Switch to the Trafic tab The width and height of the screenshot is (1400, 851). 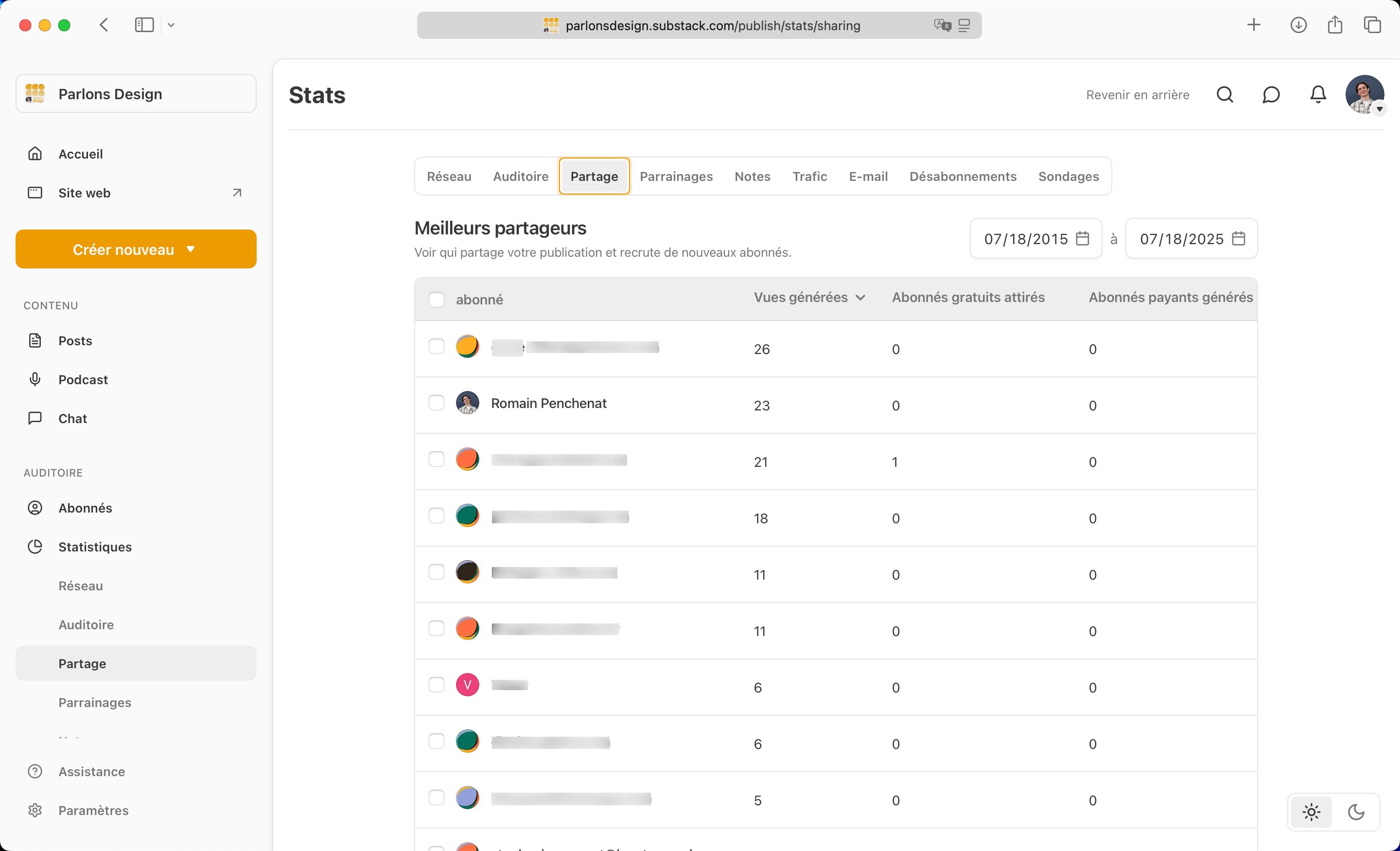tap(809, 176)
